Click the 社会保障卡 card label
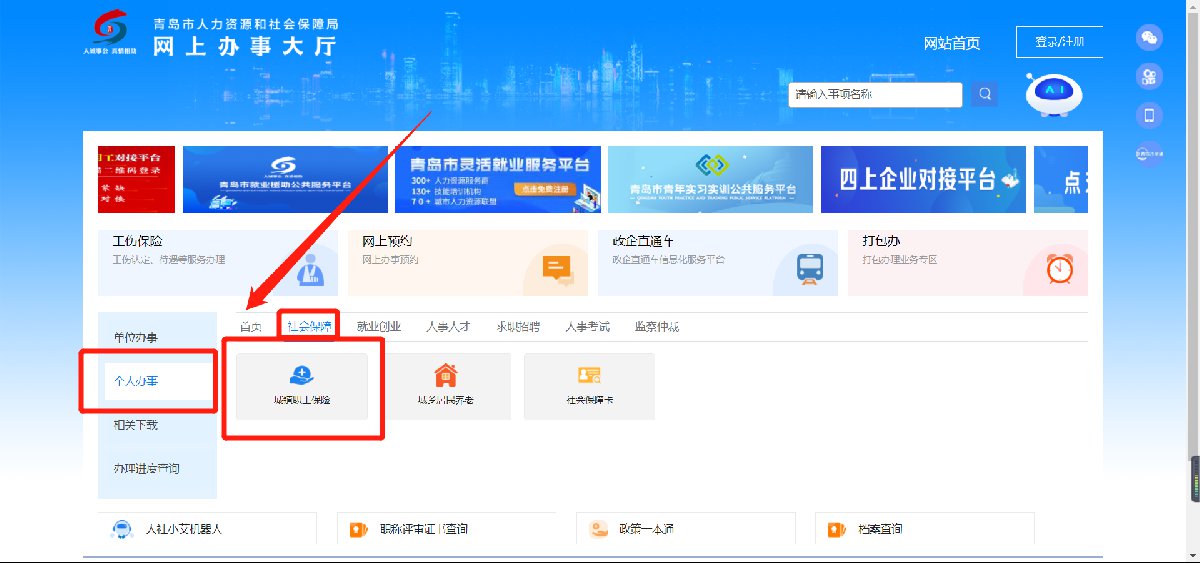Screen dimensions: 1200x563 tap(589, 399)
